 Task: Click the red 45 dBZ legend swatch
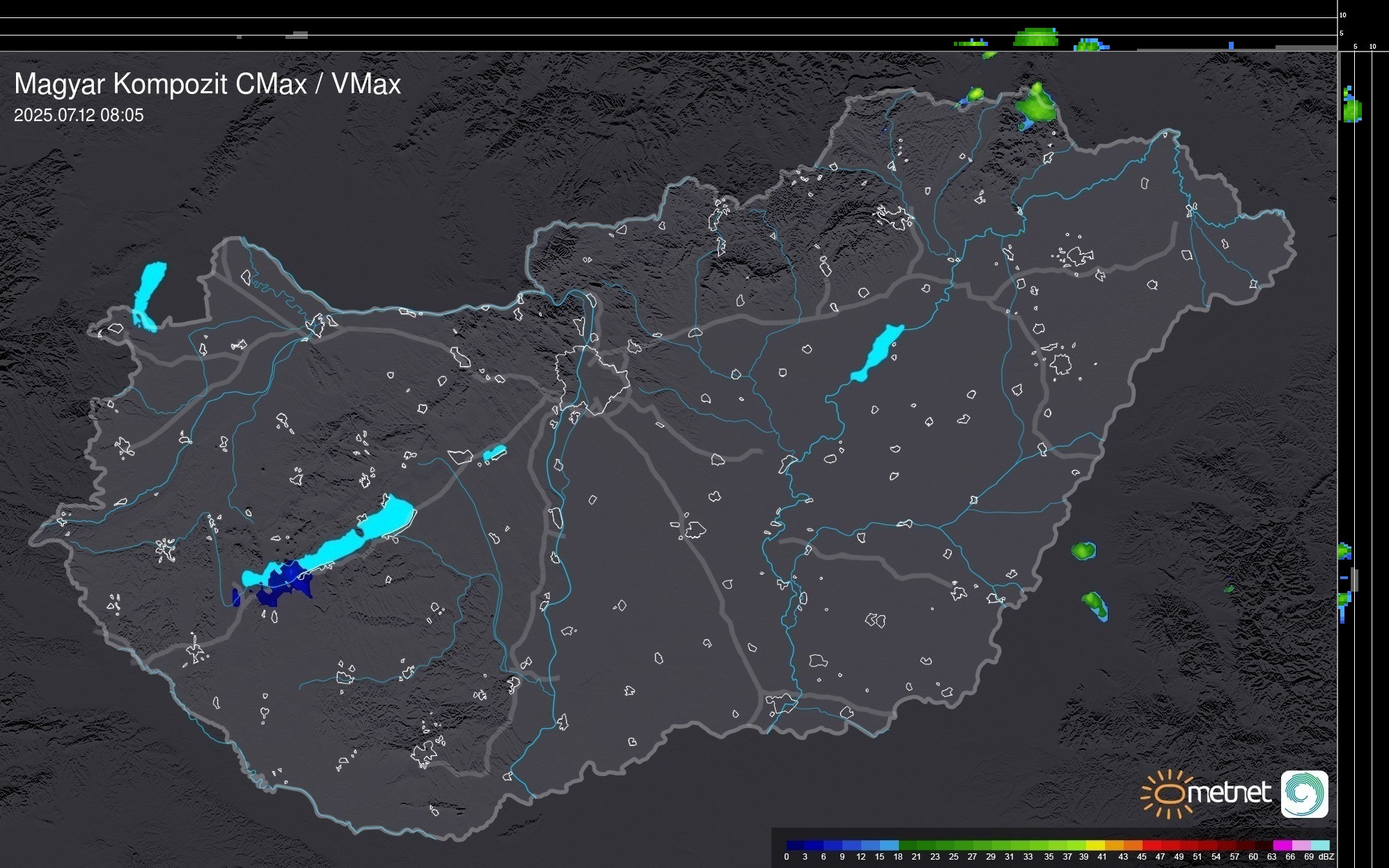pyautogui.click(x=1151, y=845)
